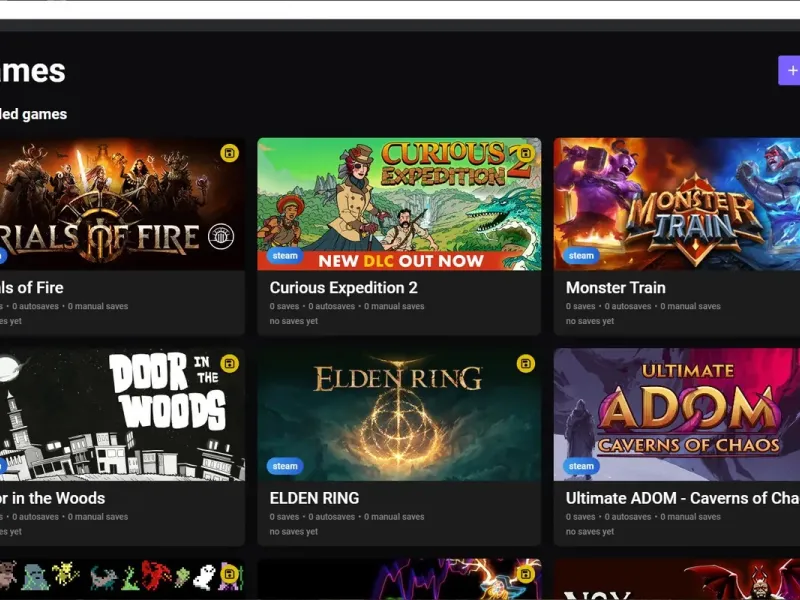Click the save icon on pixel monsters card
The width and height of the screenshot is (800, 600).
(229, 574)
